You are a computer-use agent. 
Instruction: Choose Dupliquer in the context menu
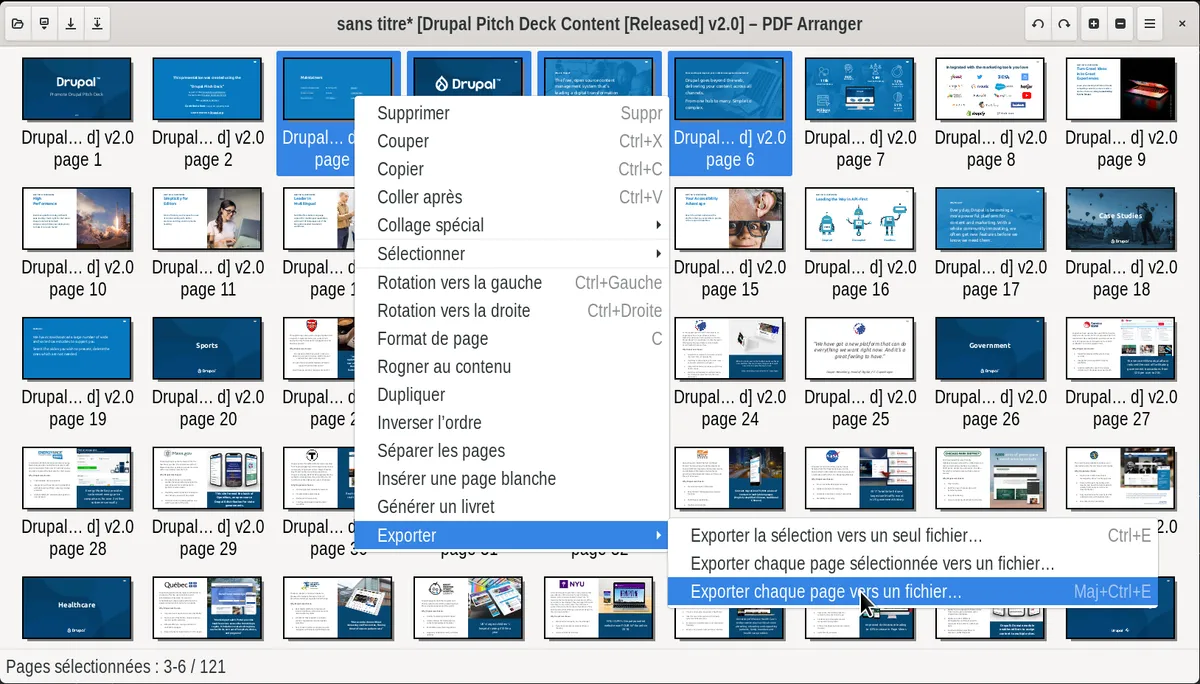(512, 394)
